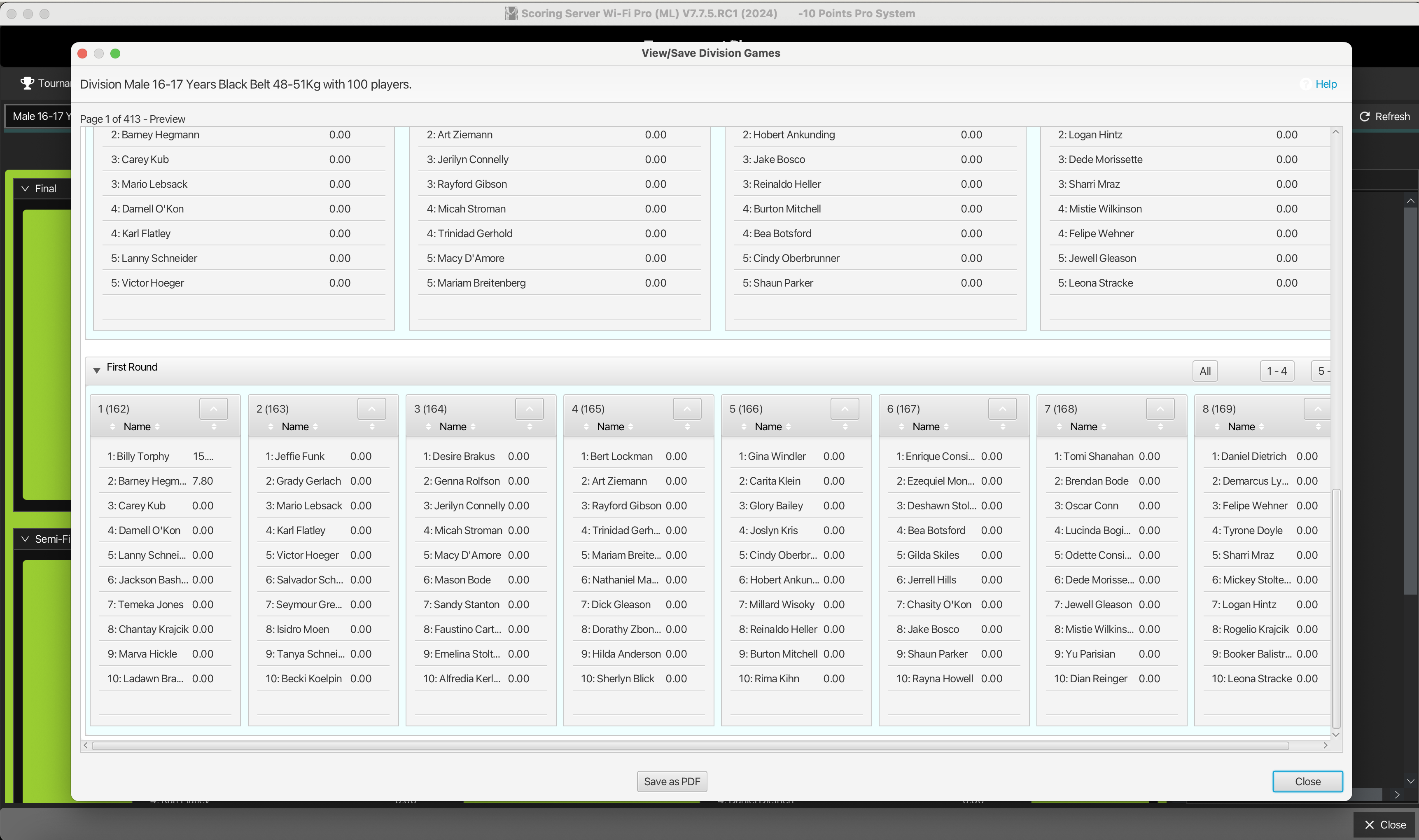This screenshot has height=840, width=1419.
Task: Open the Help link
Action: [1327, 84]
